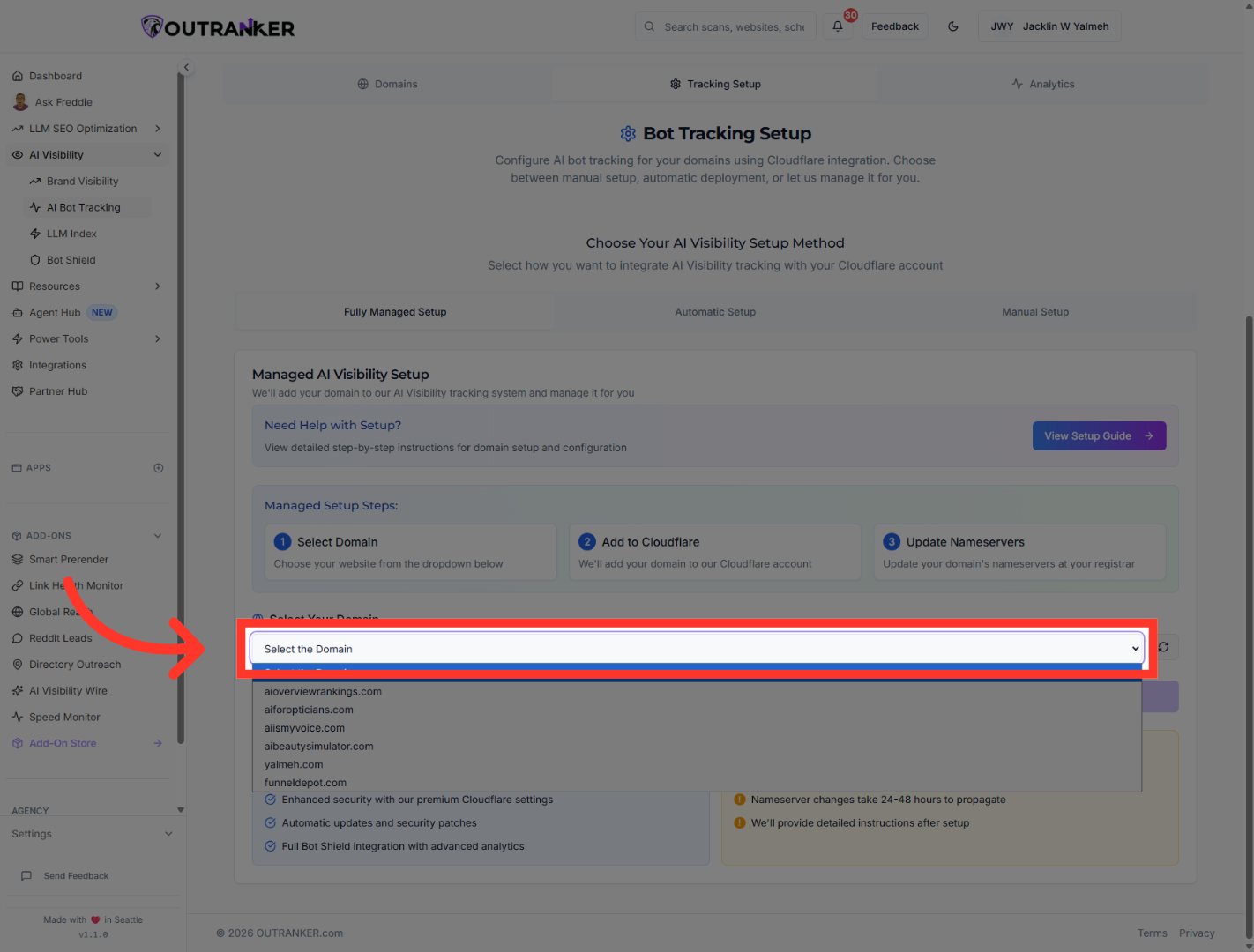Click the refresh icon beside the domain selector
Viewport: 1254px width, 952px height.
click(x=1162, y=646)
